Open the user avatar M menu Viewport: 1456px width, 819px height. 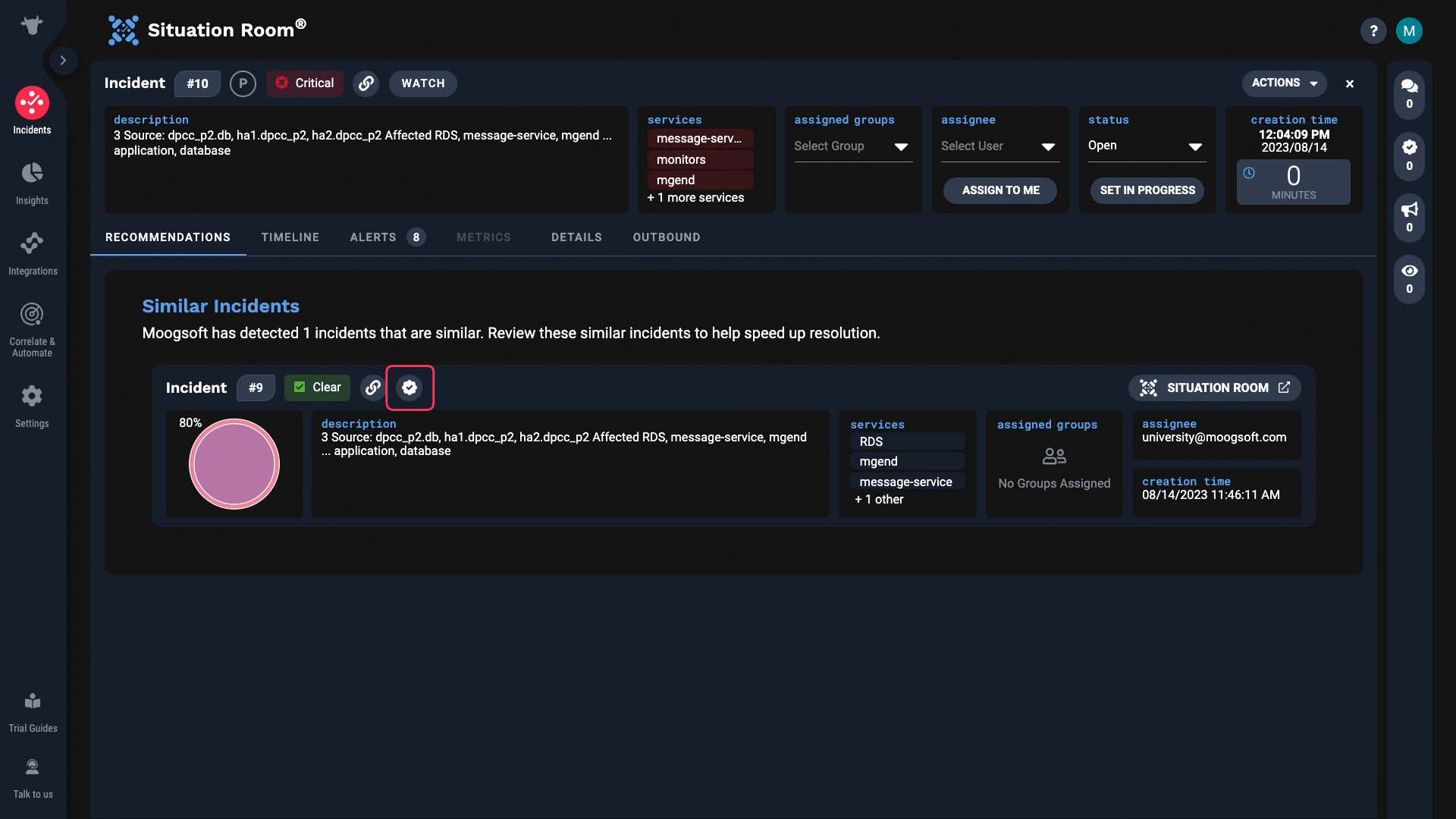click(x=1409, y=31)
